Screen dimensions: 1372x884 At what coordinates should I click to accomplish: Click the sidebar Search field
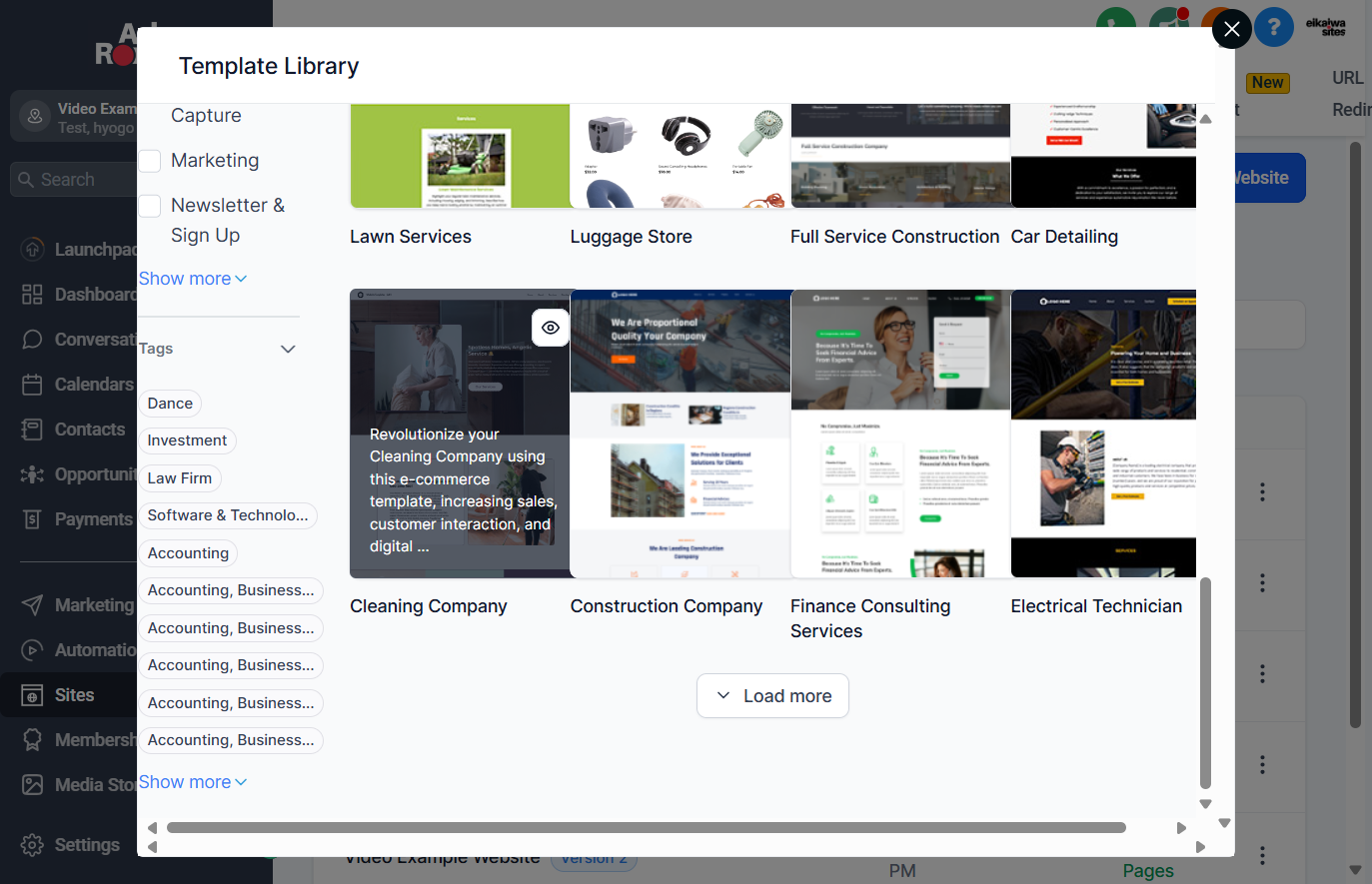tap(74, 180)
